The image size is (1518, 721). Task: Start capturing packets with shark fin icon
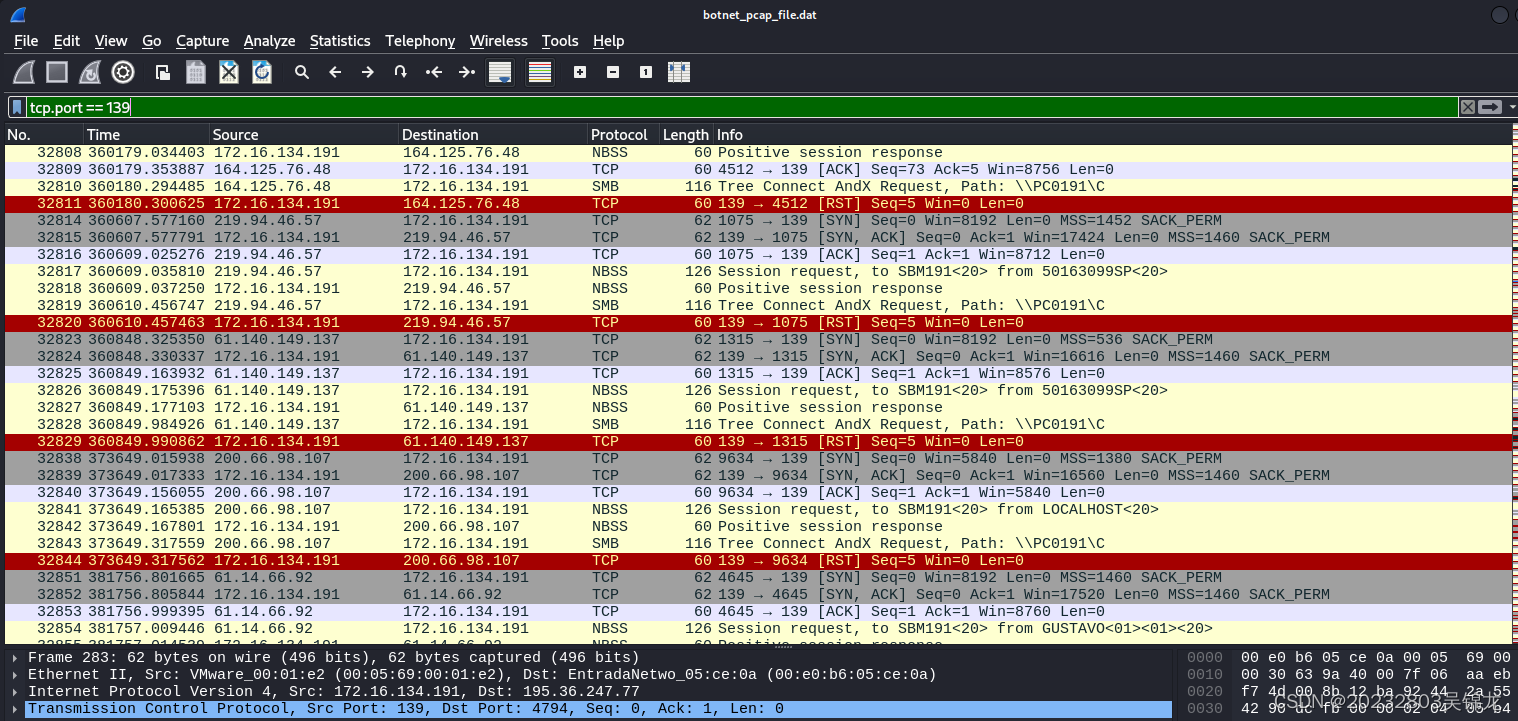point(24,72)
